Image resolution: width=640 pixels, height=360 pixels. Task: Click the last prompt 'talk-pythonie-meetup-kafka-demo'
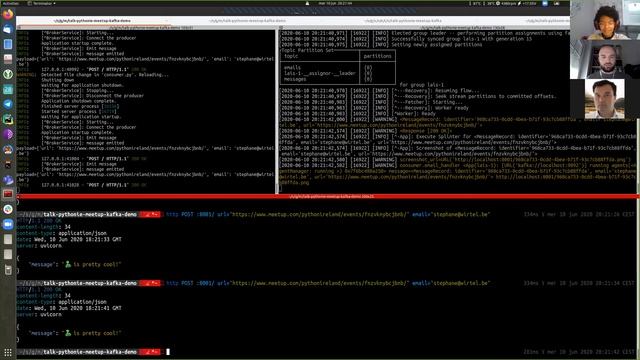coord(90,352)
